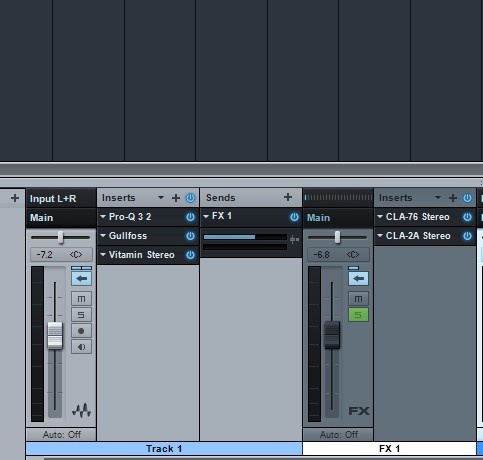Screen dimensions: 483x460
Task: Open CLA-2A Stereo plugin editor
Action: (x=418, y=236)
